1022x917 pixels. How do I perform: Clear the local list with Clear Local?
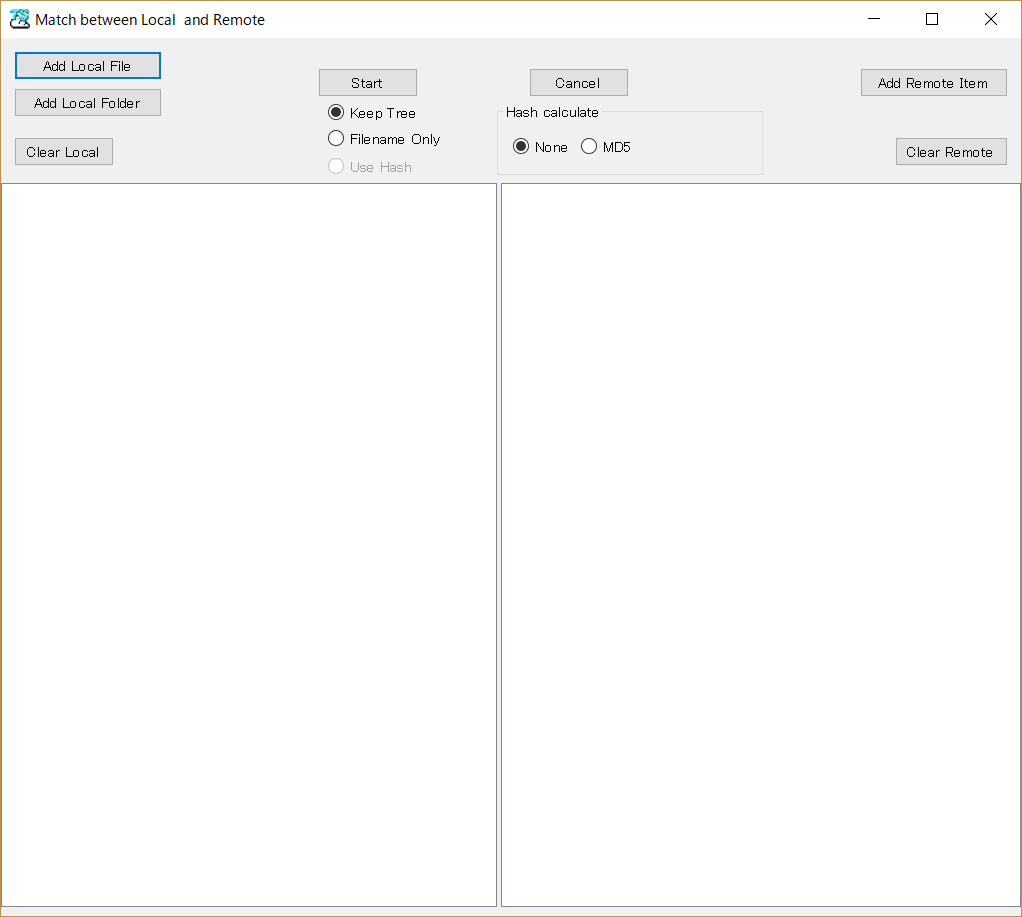click(63, 152)
